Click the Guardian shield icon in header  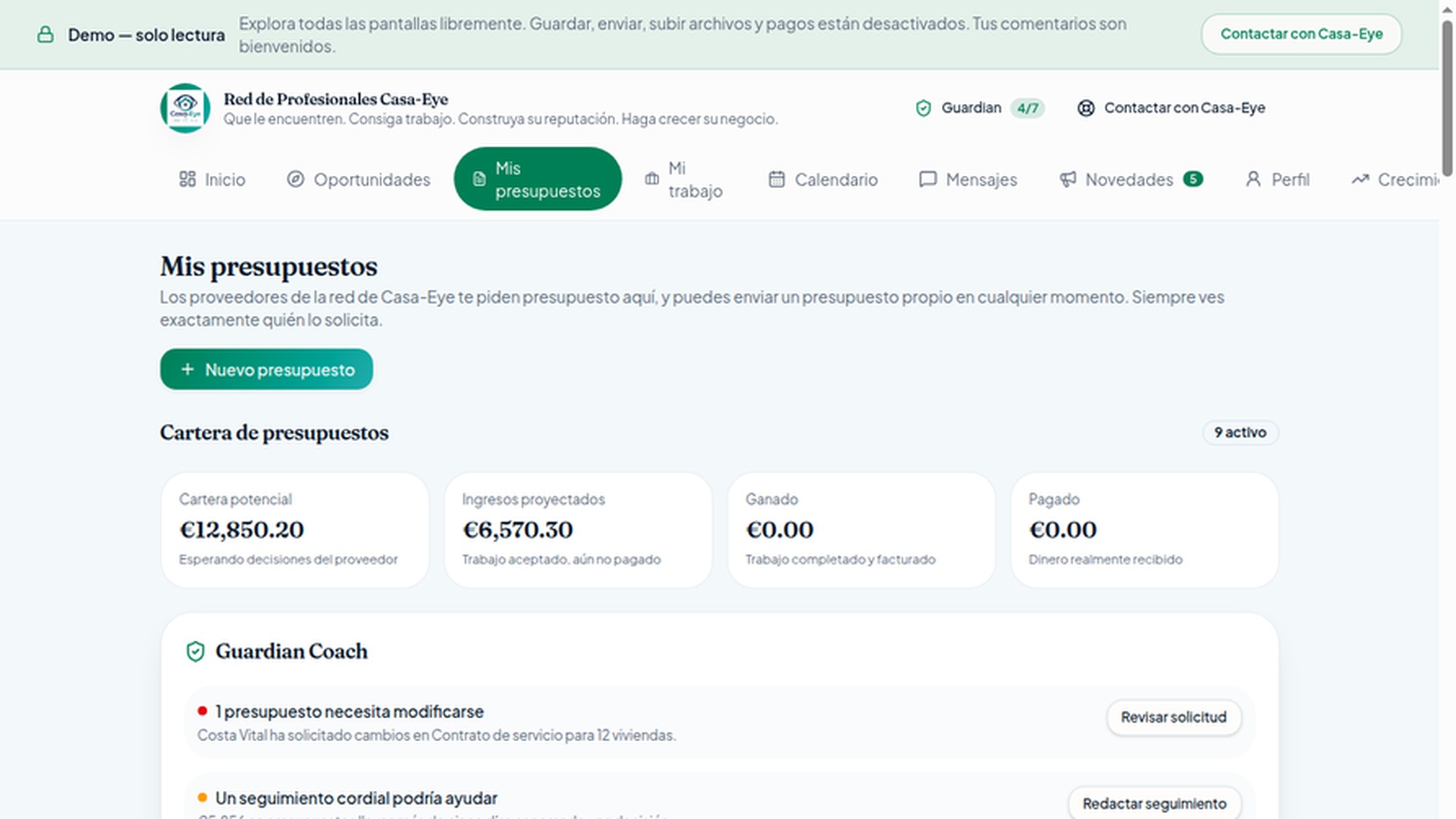923,108
